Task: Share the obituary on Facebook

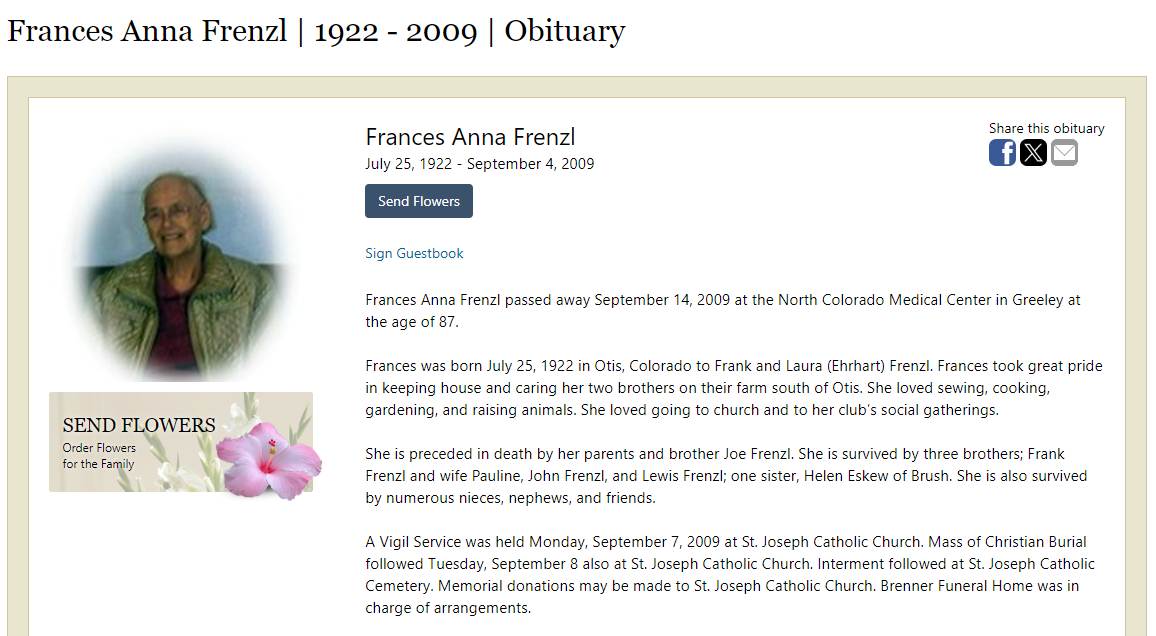Action: 1002,153
